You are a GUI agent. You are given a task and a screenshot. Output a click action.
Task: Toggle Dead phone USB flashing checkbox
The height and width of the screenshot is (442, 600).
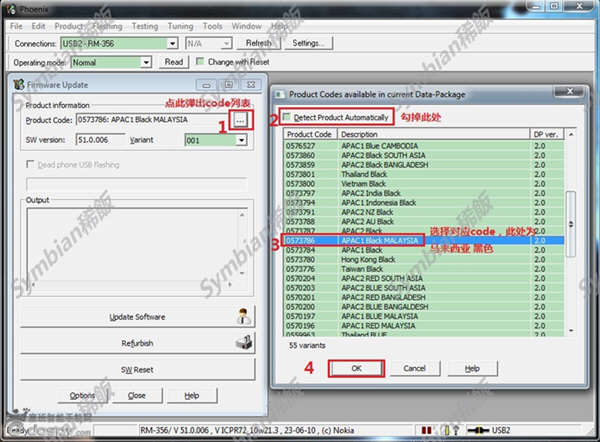click(x=30, y=164)
